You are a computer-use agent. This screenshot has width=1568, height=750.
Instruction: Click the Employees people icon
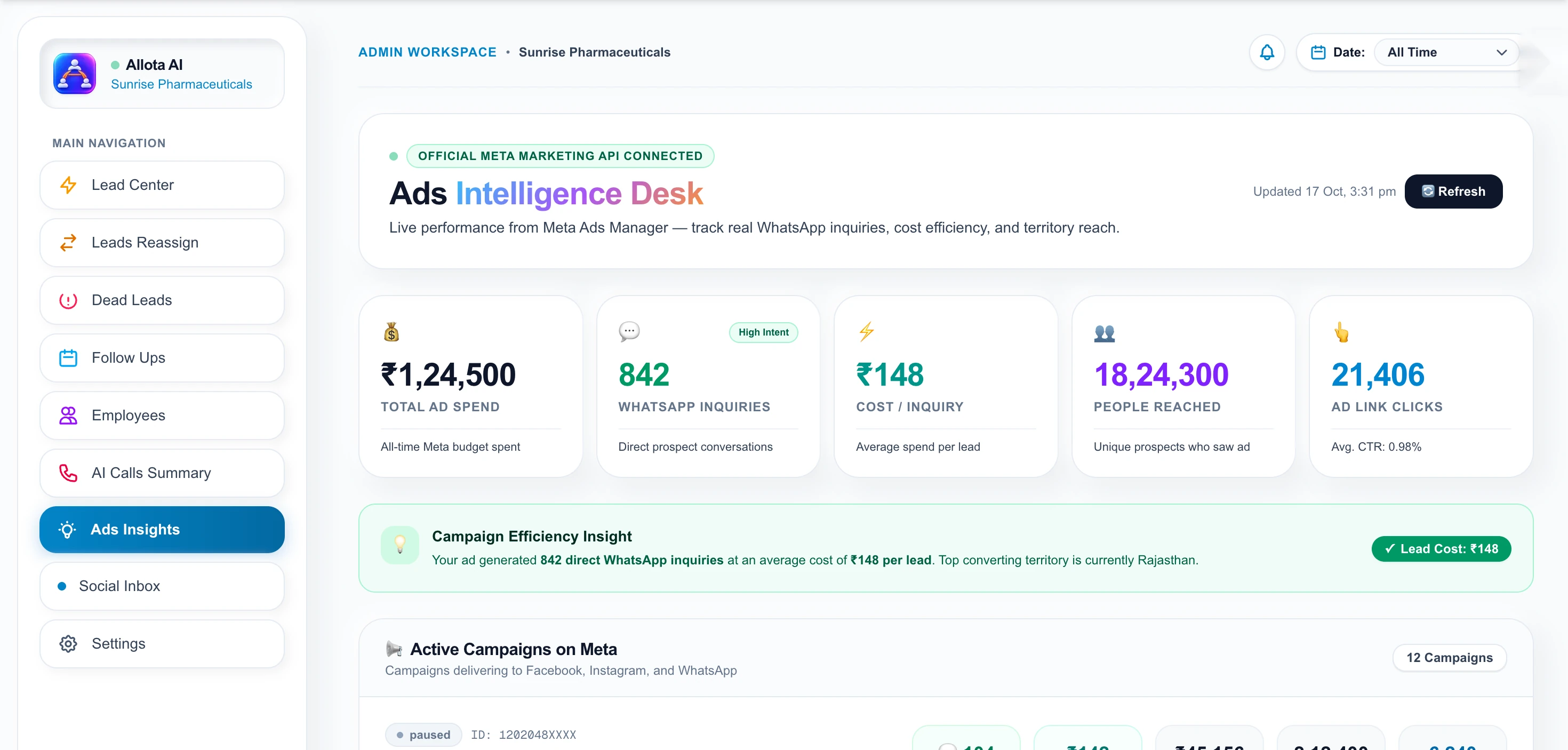tap(68, 415)
